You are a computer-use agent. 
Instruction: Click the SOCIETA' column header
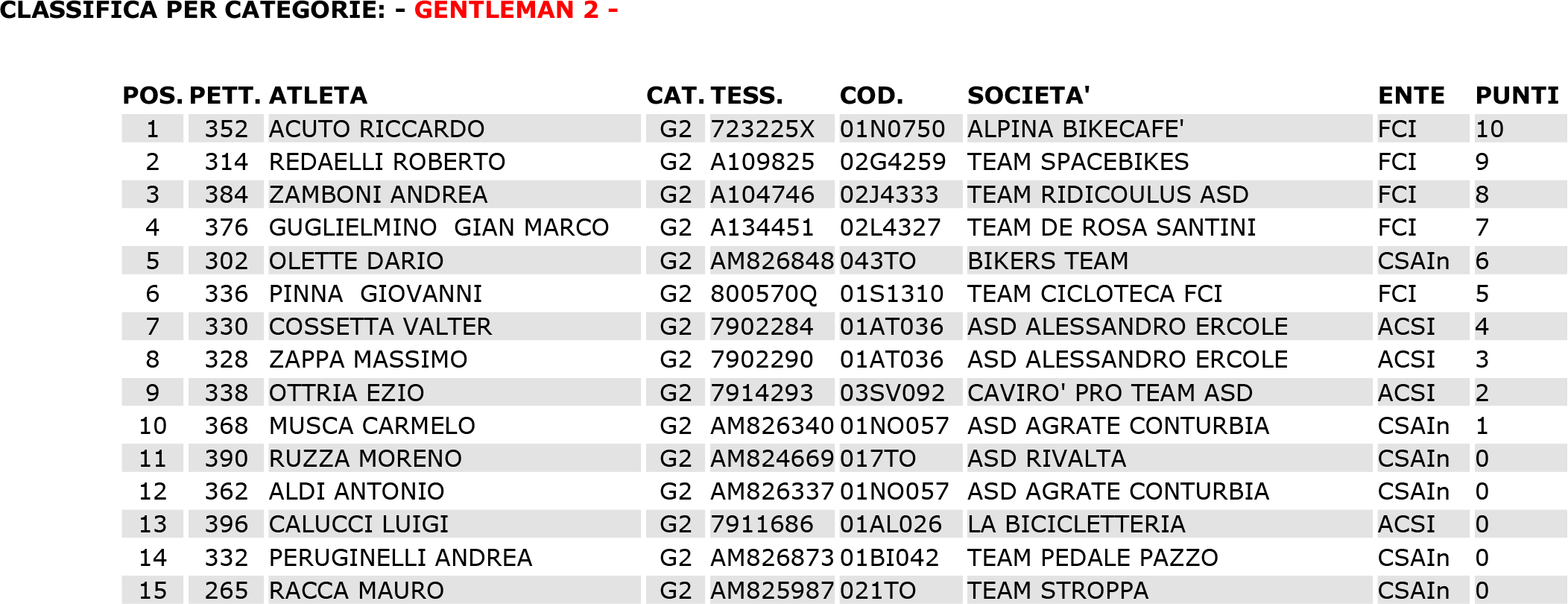[1028, 95]
